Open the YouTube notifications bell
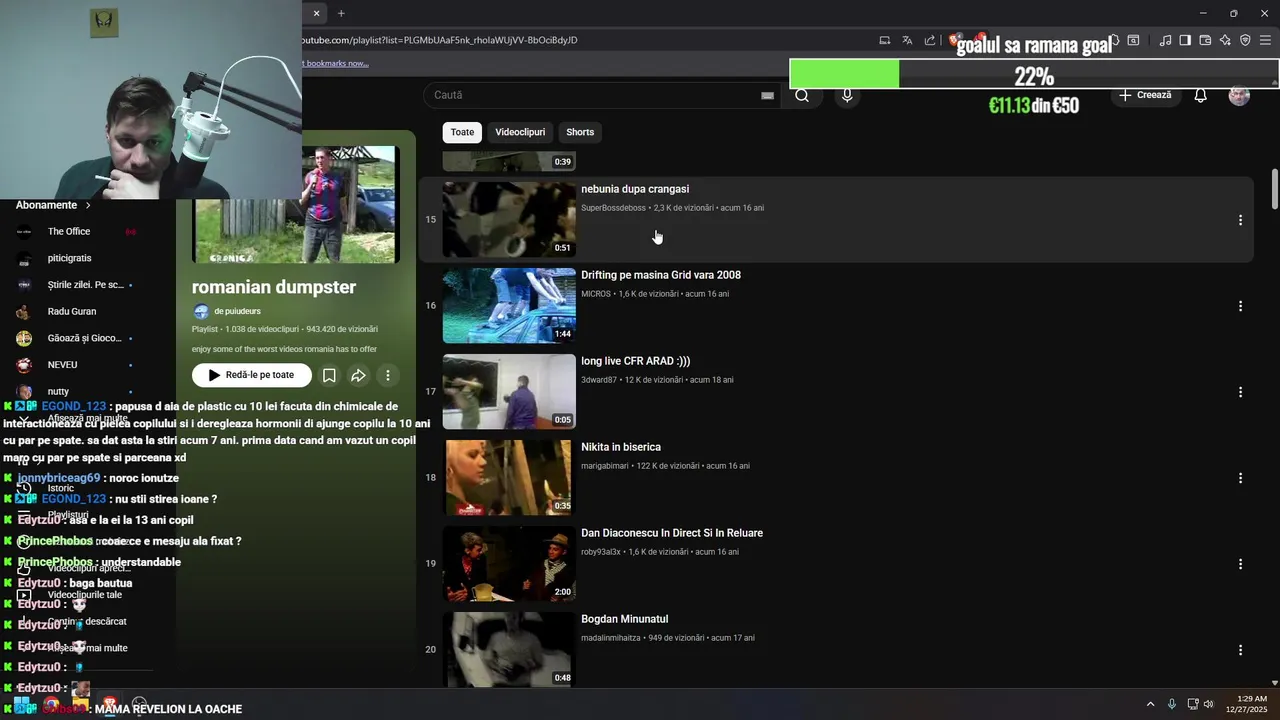Viewport: 1280px width, 720px height. click(1200, 95)
